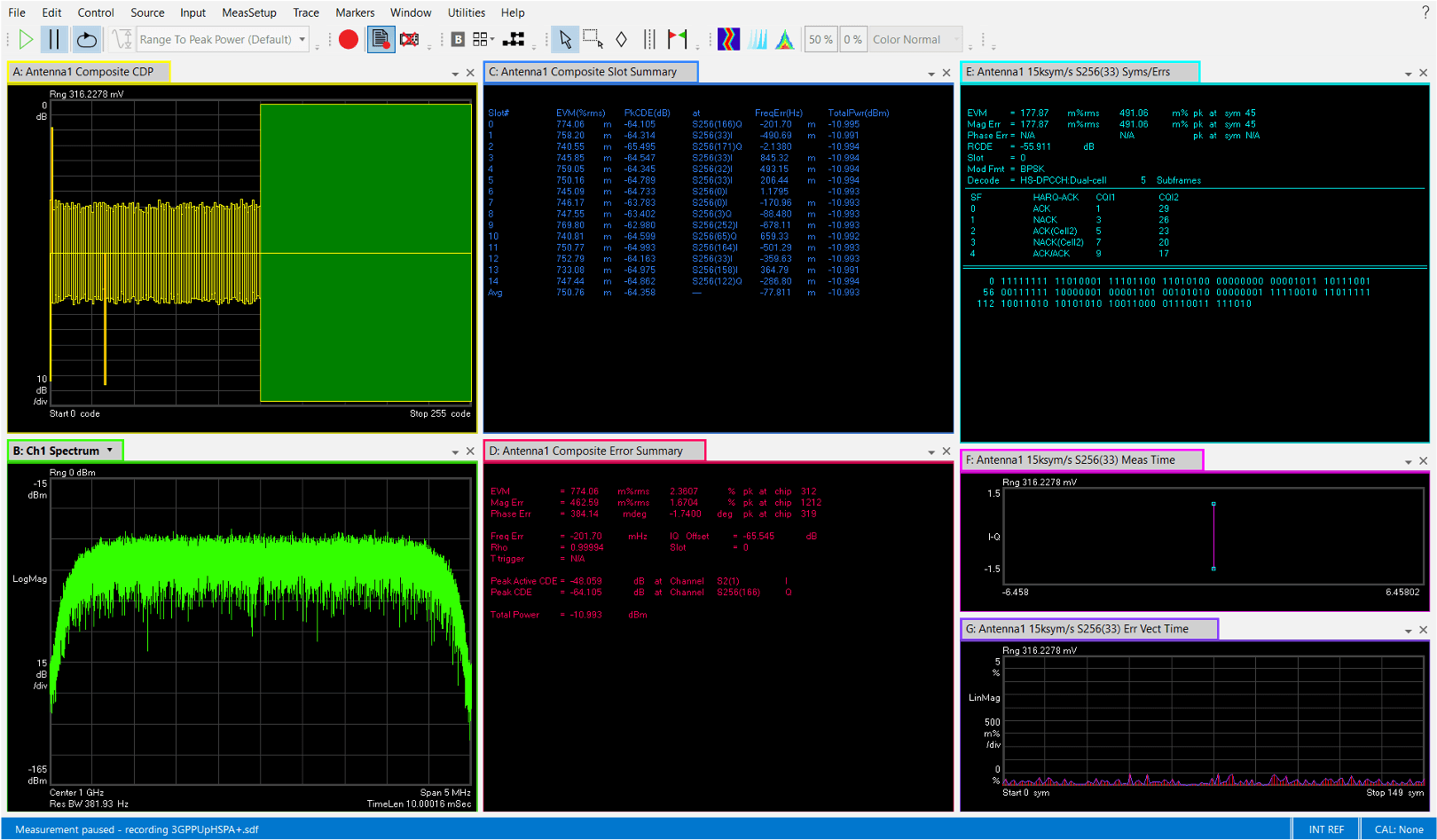Viewport: 1437px width, 840px height.
Task: Open the Markers menu
Action: pos(355,12)
